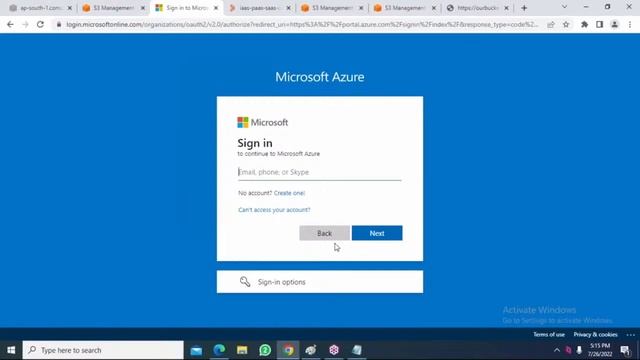Click the taskbar search box

pyautogui.click(x=103, y=350)
